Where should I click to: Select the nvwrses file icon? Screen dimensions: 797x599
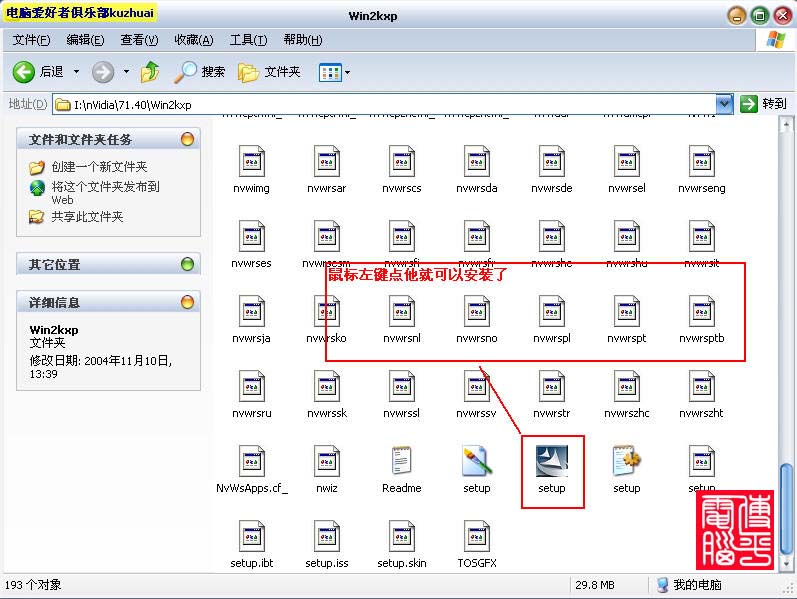252,236
